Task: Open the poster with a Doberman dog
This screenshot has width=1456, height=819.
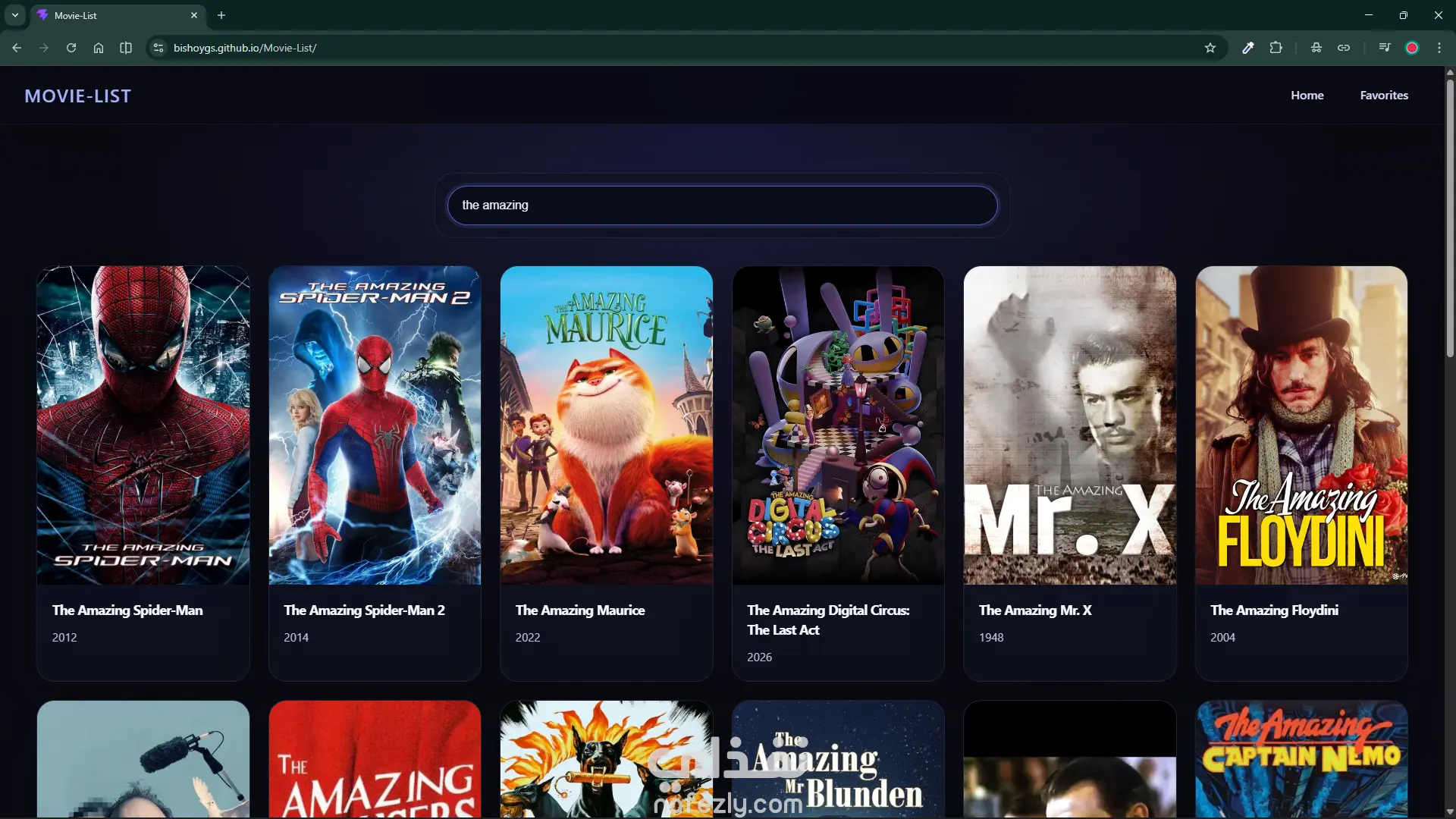Action: tap(607, 759)
